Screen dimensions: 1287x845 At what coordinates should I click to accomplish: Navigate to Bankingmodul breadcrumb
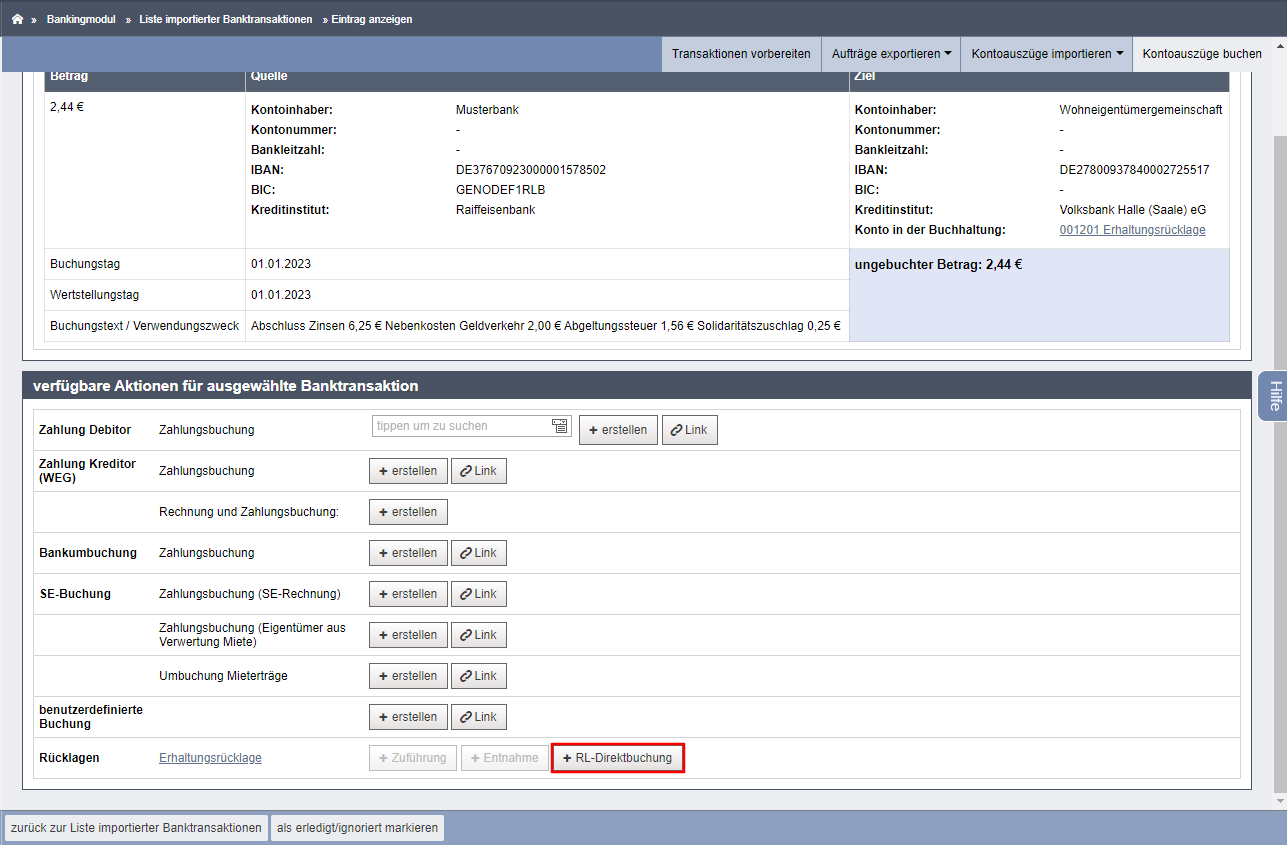pos(81,19)
